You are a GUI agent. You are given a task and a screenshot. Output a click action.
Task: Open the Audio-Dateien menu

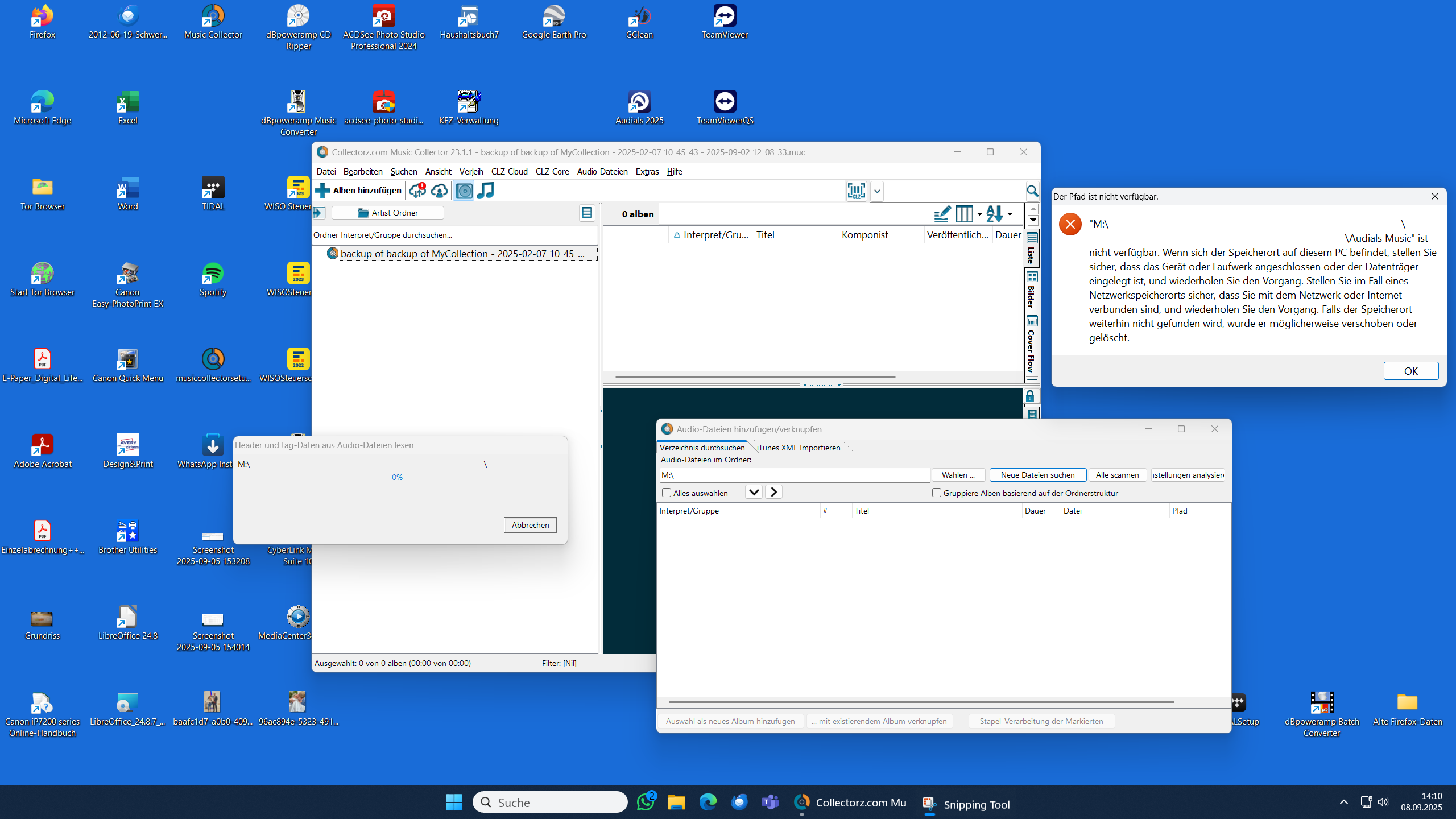click(602, 171)
